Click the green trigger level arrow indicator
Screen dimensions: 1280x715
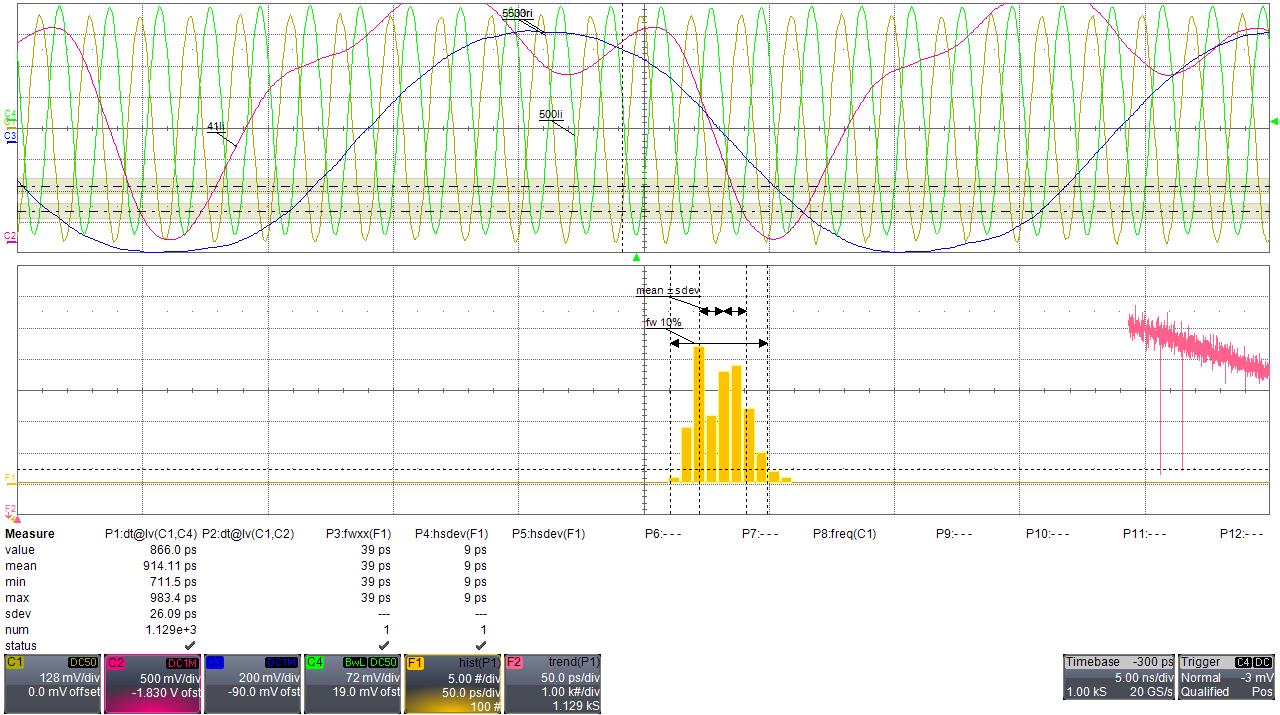coord(1273,122)
